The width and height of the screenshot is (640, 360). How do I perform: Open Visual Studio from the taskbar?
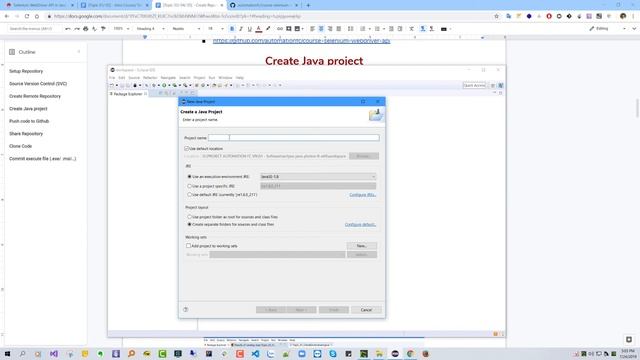click(x=54, y=353)
